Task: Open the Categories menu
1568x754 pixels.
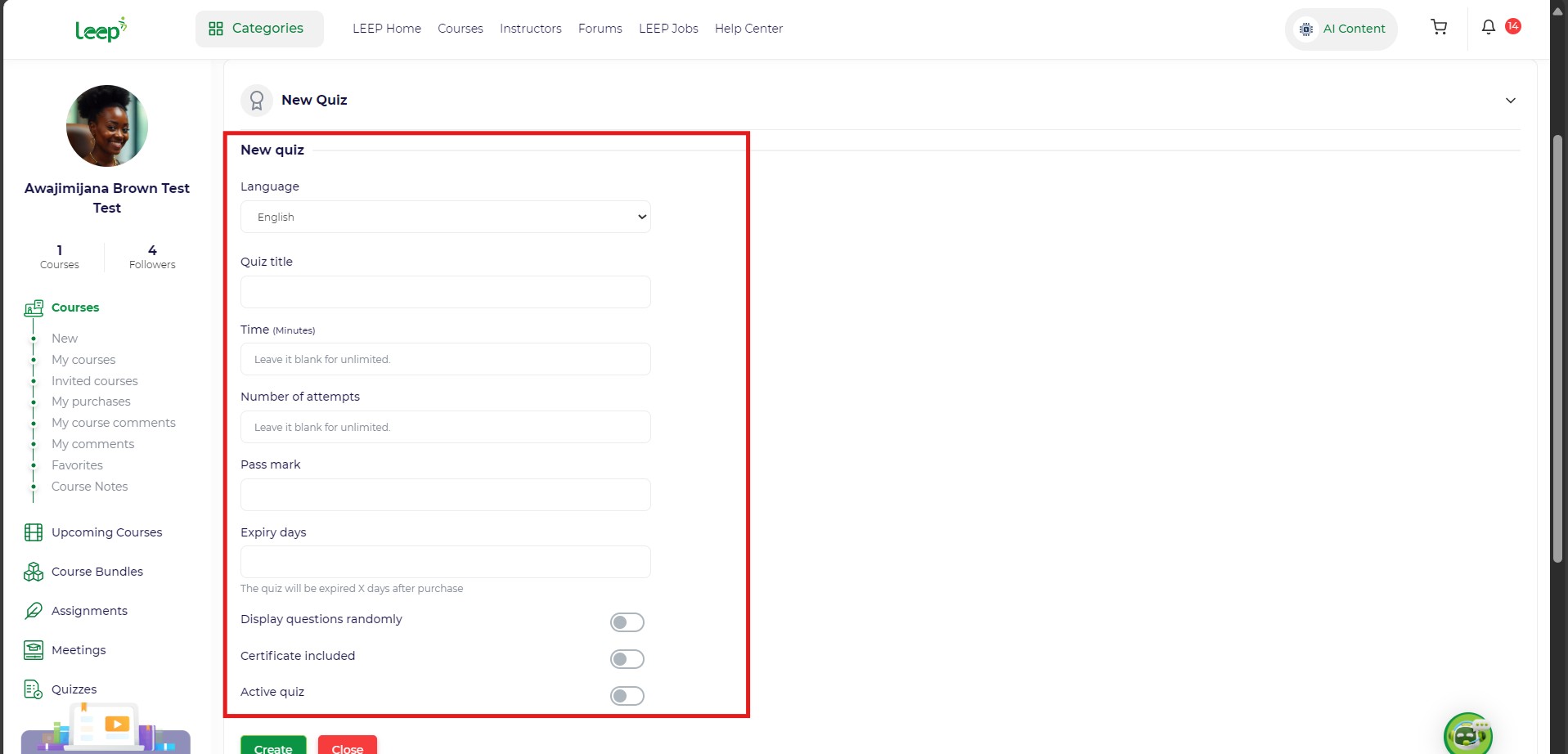Action: coord(259,29)
